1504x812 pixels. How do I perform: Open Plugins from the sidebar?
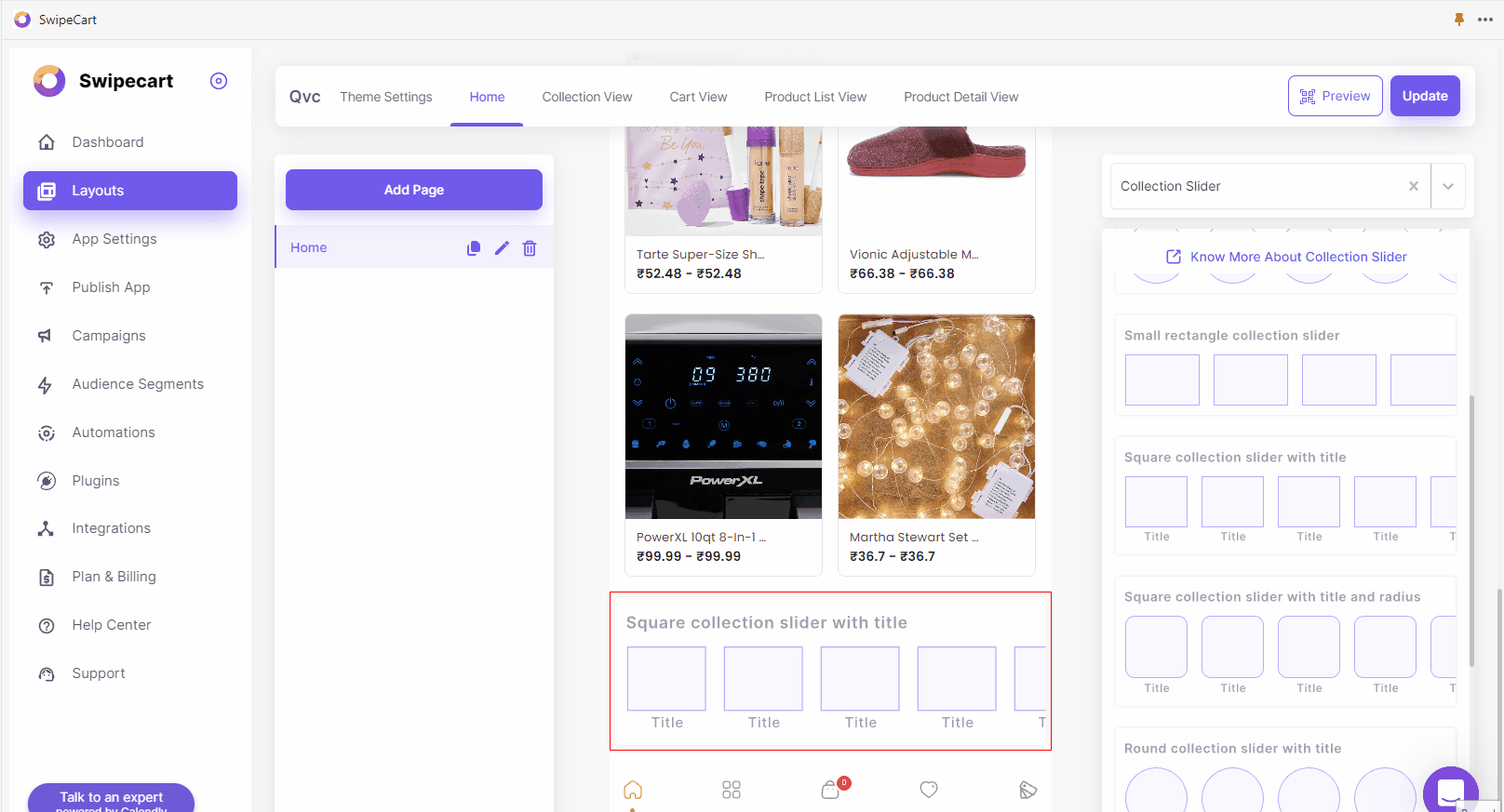coord(96,481)
